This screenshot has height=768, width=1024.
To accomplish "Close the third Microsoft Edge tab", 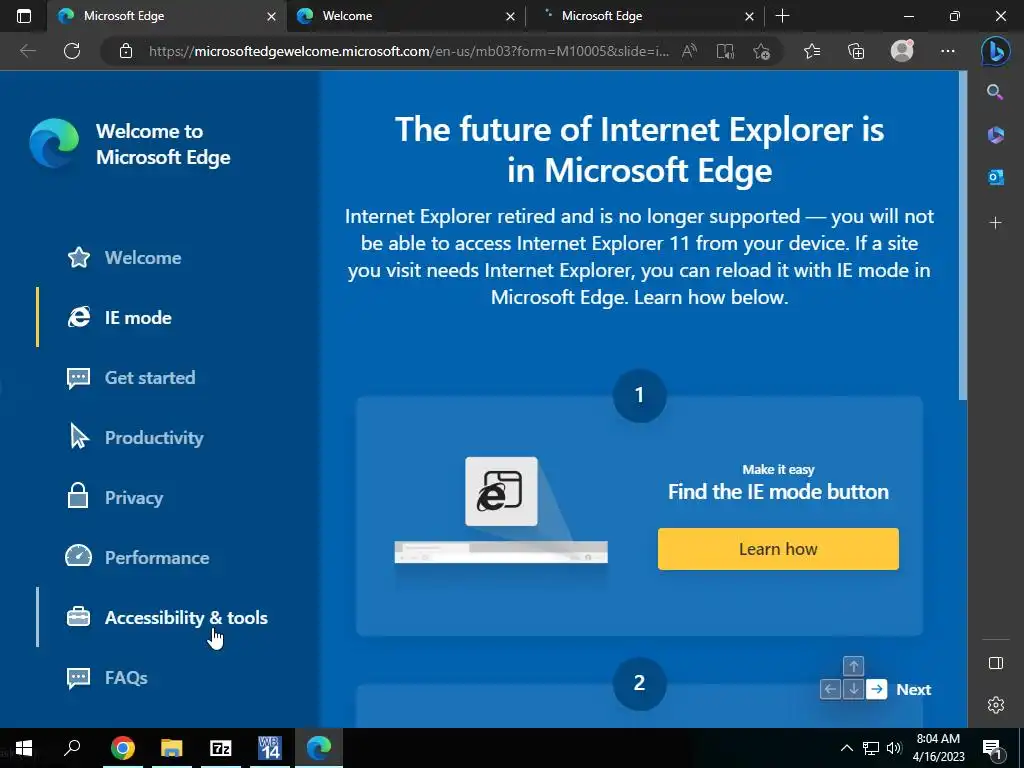I will pos(749,16).
